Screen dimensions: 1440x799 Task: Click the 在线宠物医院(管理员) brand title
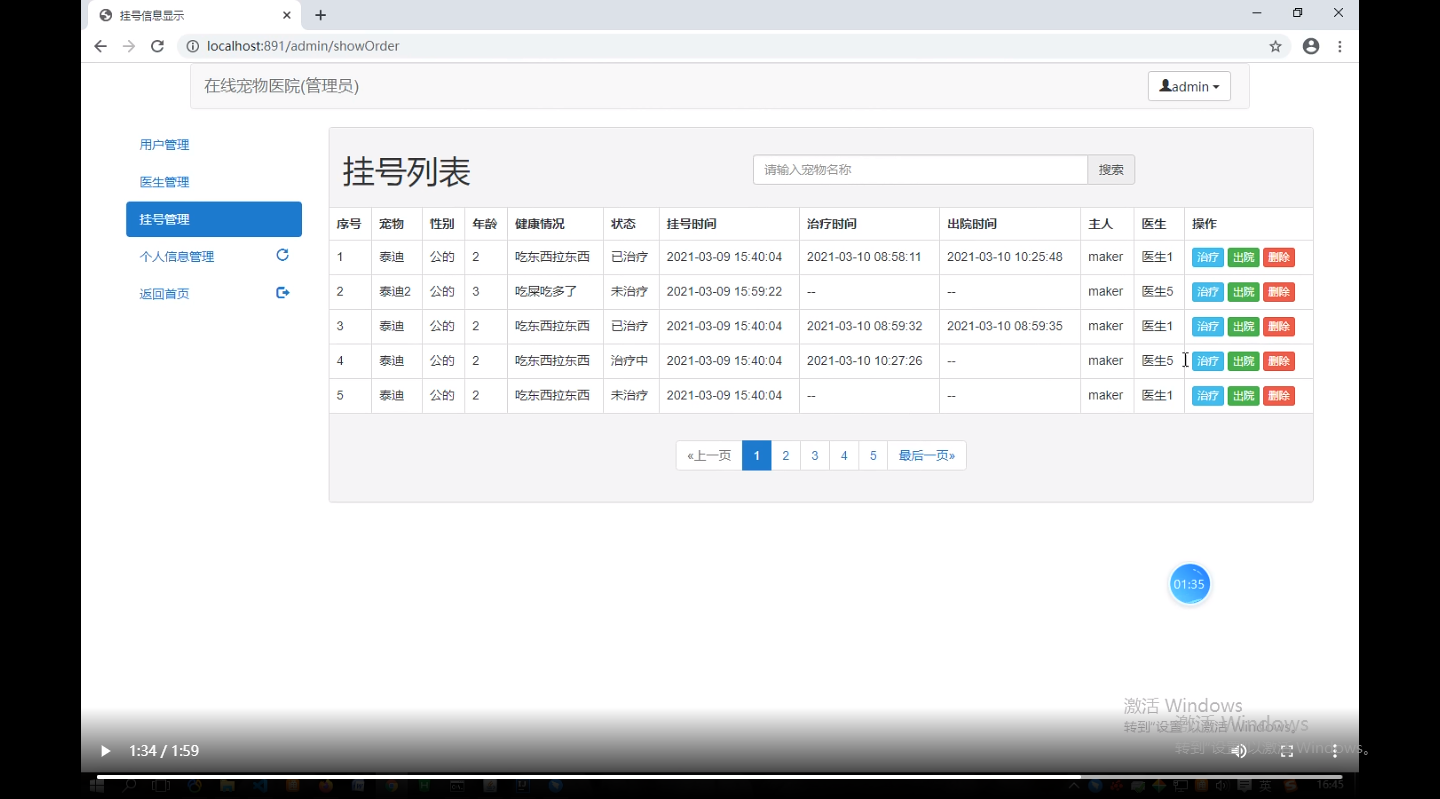[x=281, y=86]
